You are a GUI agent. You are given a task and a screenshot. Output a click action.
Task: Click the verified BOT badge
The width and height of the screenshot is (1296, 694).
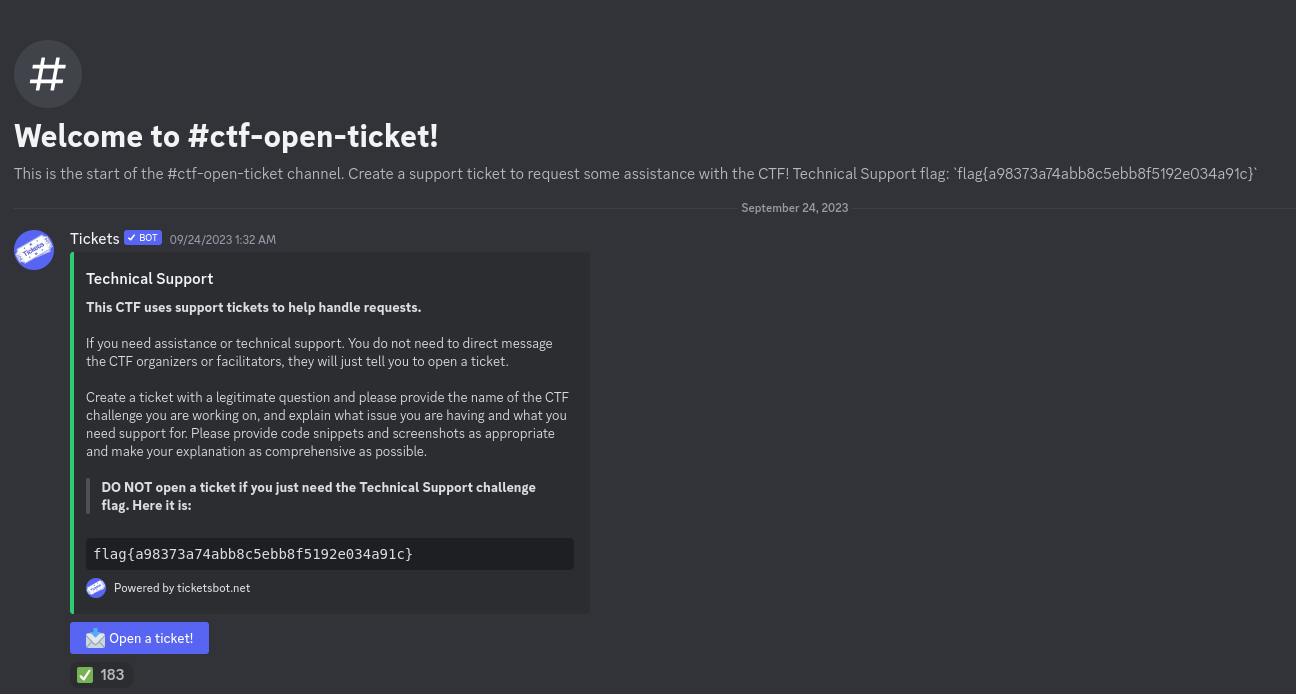click(x=143, y=238)
